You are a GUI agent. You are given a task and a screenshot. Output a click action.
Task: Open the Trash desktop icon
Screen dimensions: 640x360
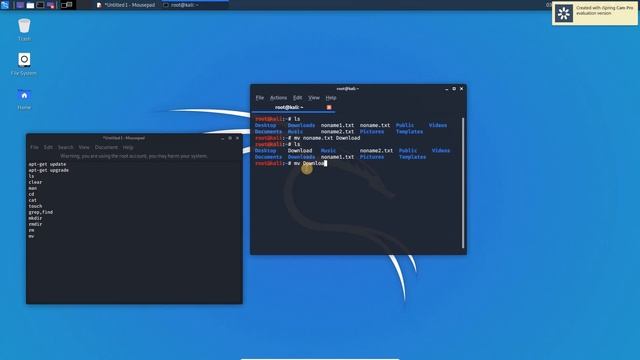point(24,29)
